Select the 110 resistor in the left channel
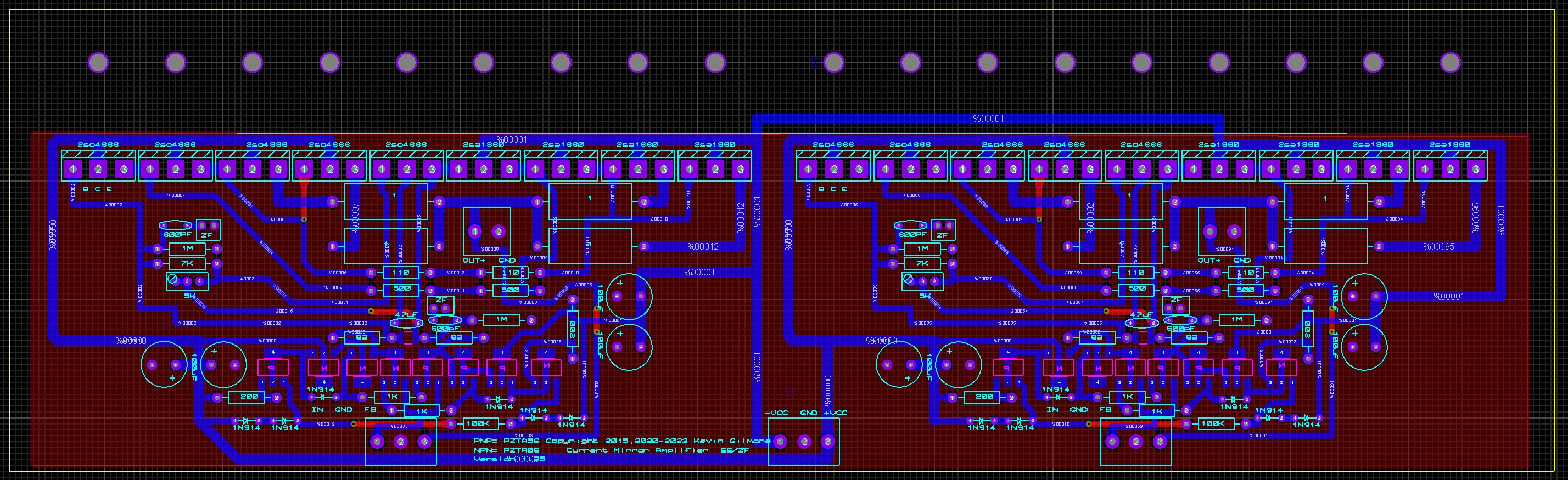The height and width of the screenshot is (480, 1568). click(x=401, y=273)
